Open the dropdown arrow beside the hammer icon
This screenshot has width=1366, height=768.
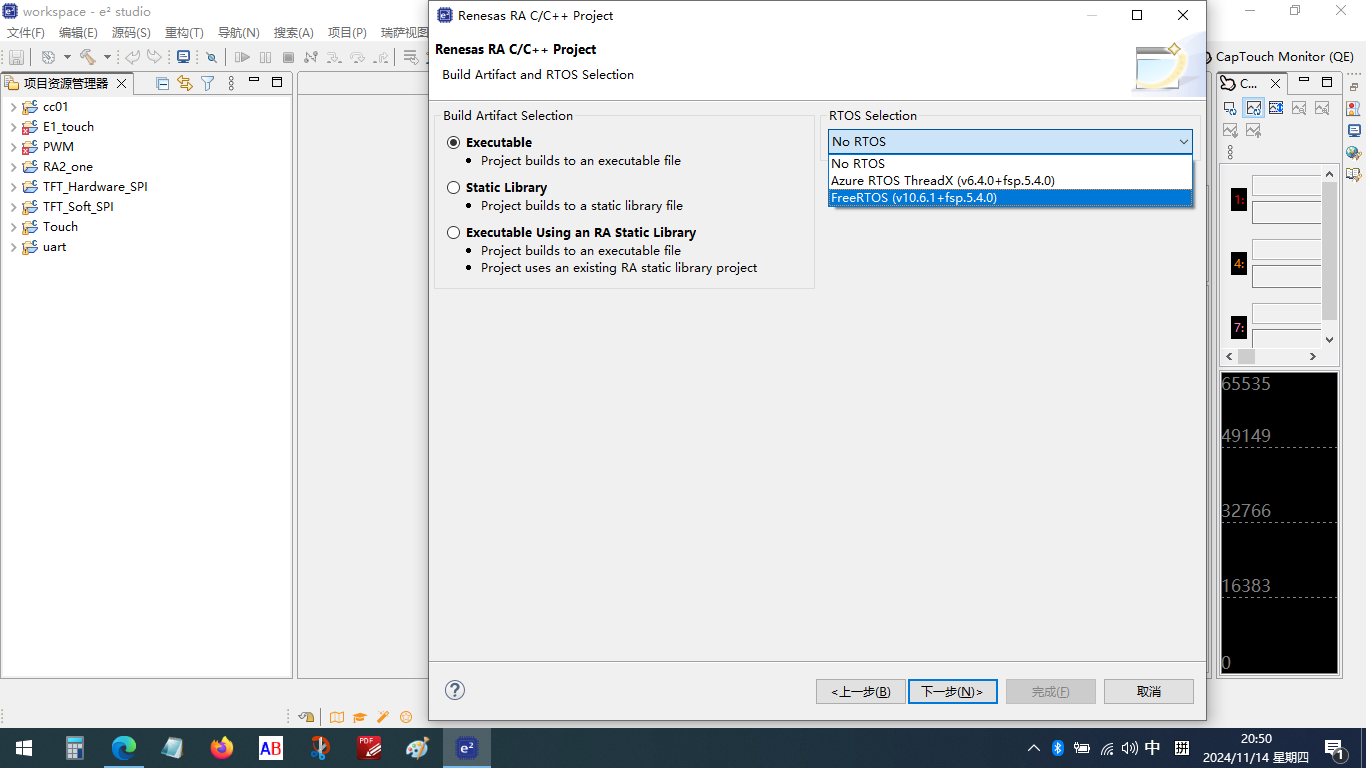[x=107, y=58]
